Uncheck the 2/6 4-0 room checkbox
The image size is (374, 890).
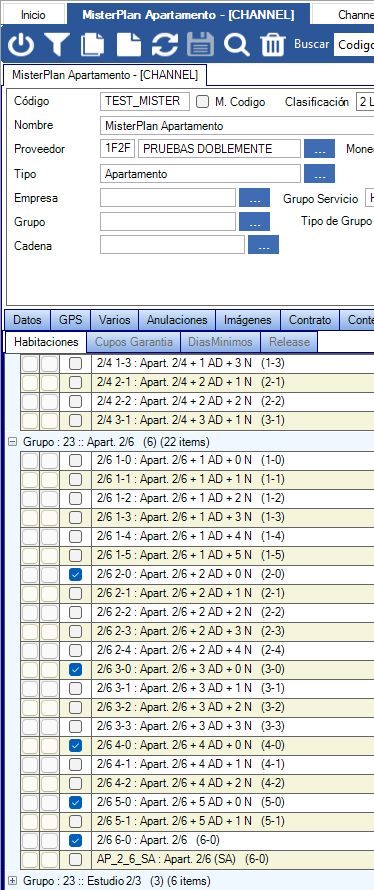75,745
